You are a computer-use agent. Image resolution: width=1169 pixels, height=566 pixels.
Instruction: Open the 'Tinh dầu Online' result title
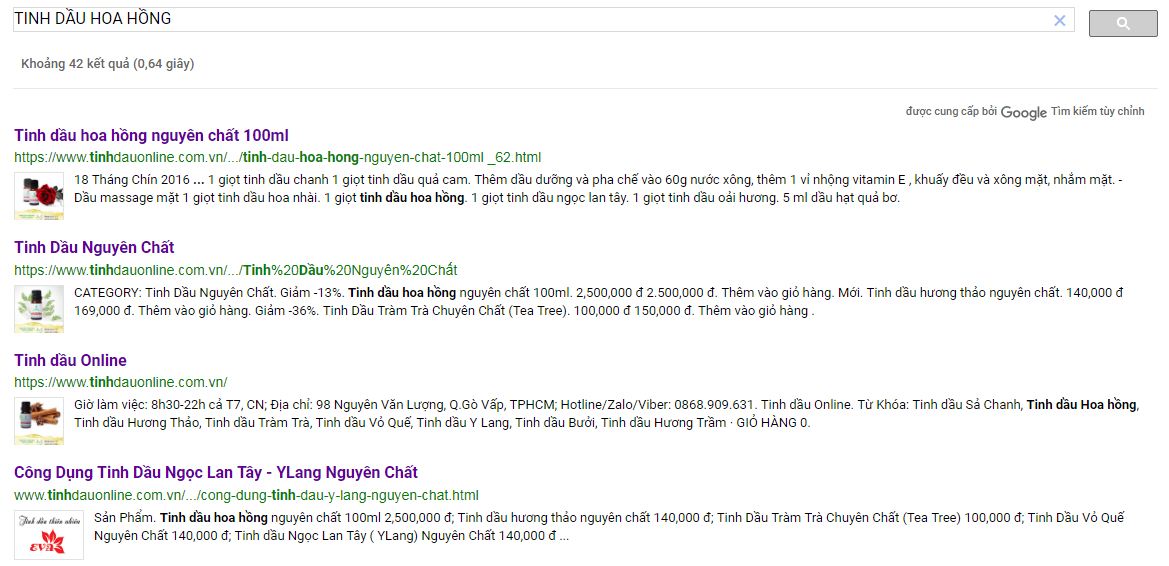coord(70,361)
